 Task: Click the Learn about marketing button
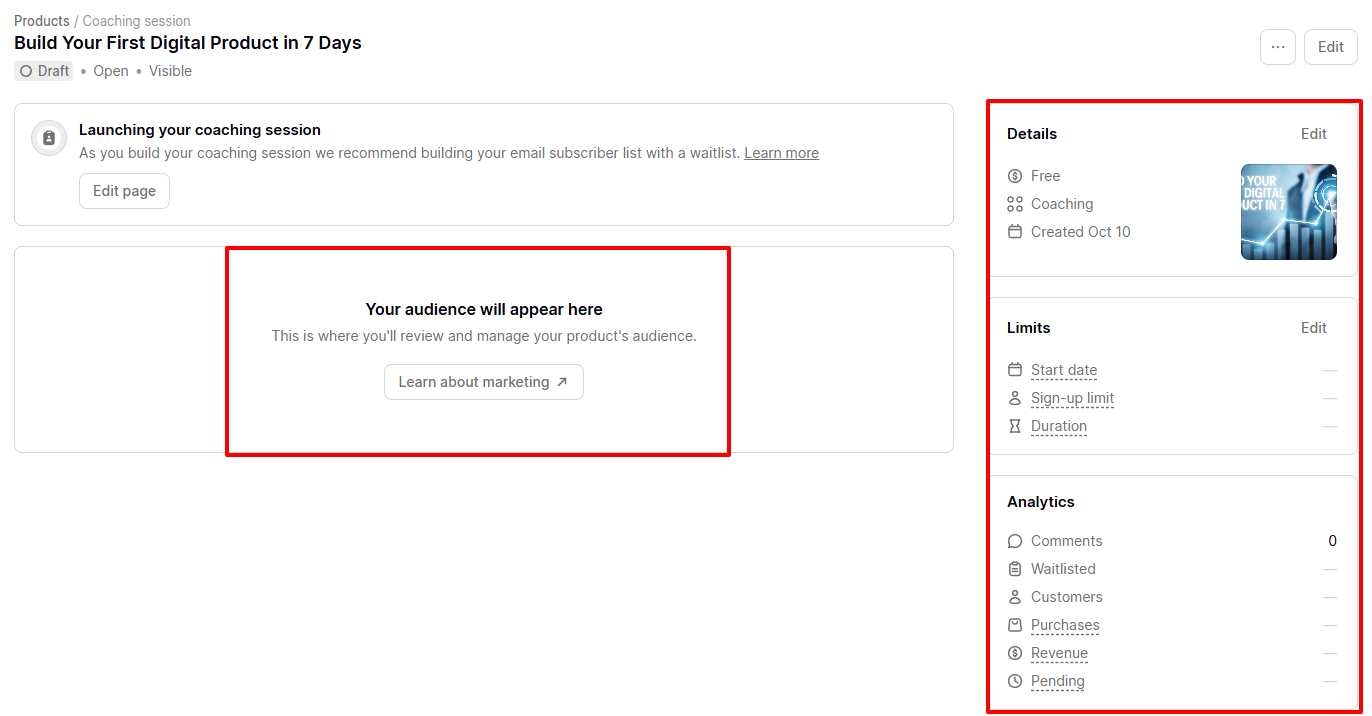click(484, 382)
